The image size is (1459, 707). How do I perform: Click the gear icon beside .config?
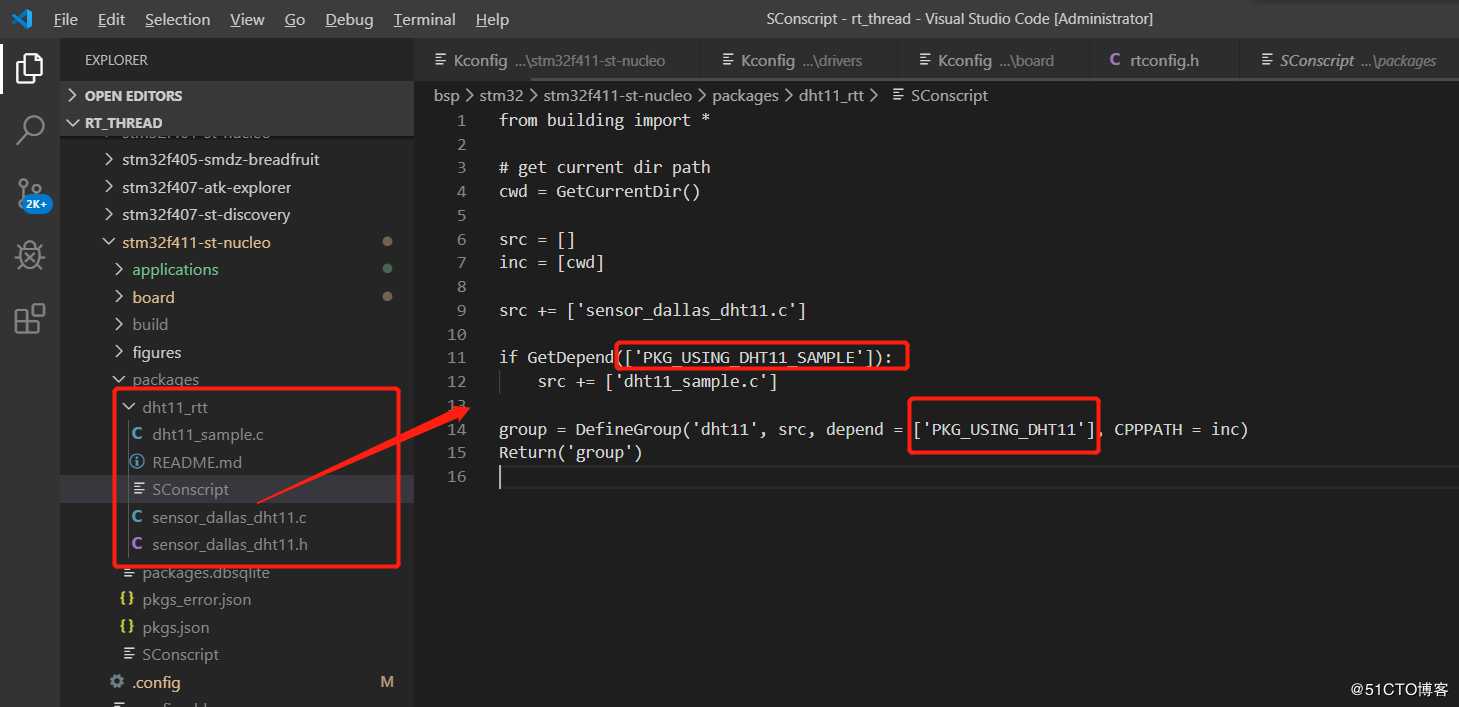click(117, 682)
